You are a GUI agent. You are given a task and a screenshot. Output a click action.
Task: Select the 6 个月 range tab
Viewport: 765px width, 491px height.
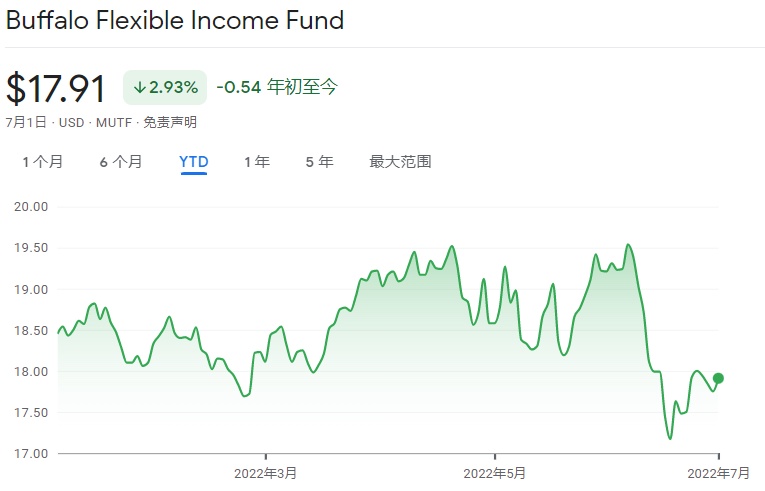click(x=121, y=161)
